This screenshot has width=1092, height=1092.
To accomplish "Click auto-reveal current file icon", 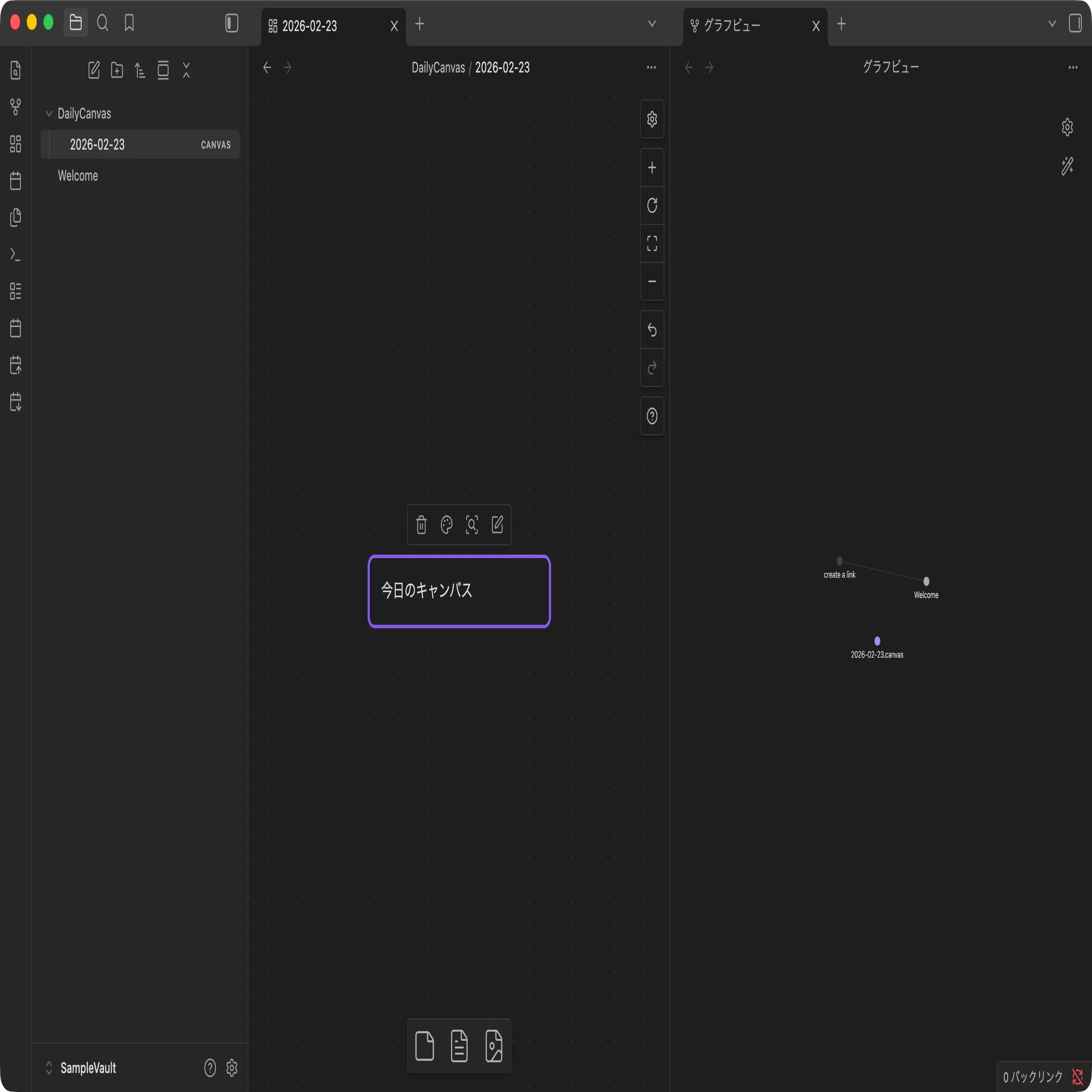I will 163,70.
